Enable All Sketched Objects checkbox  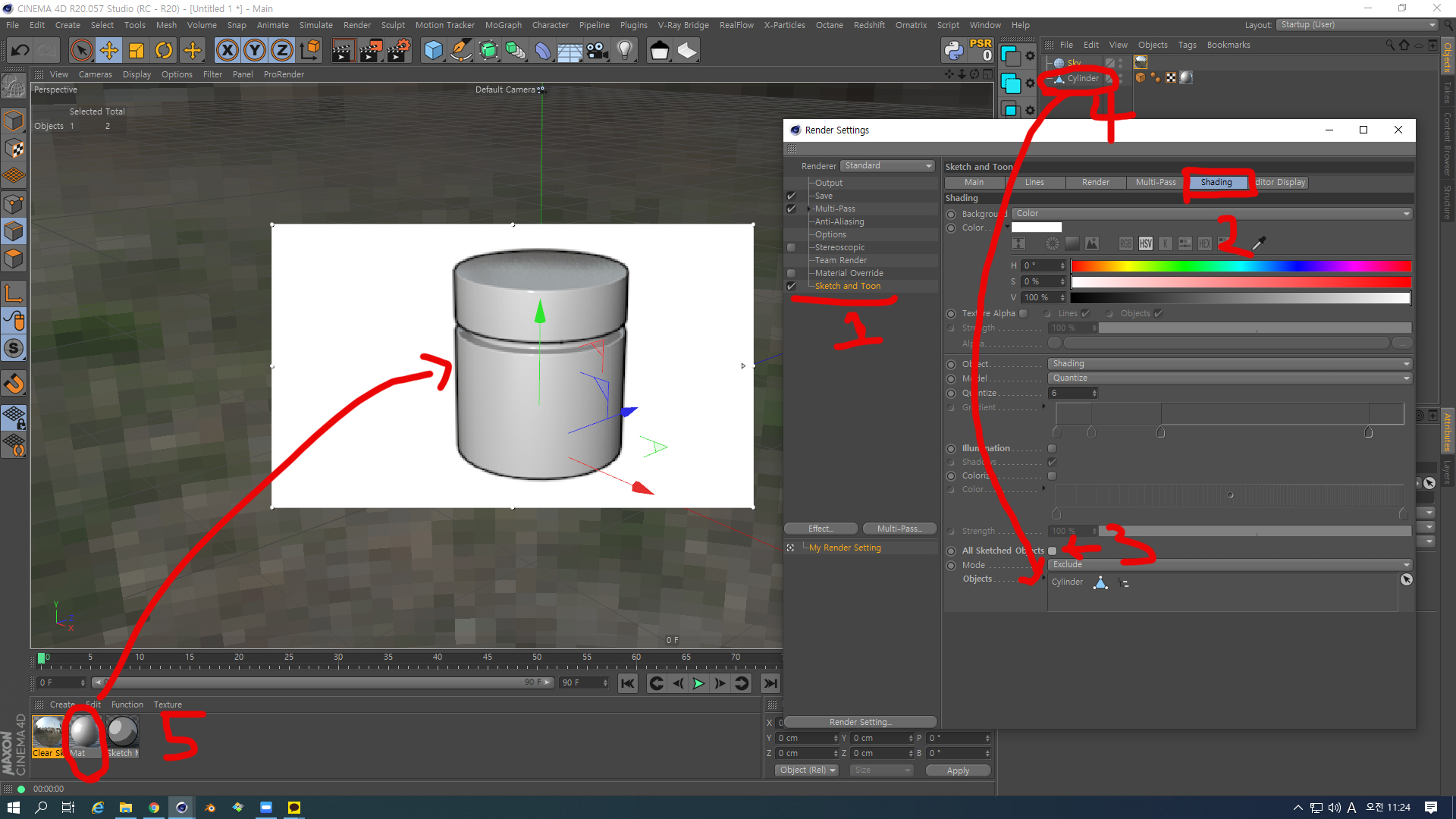pos(1052,551)
